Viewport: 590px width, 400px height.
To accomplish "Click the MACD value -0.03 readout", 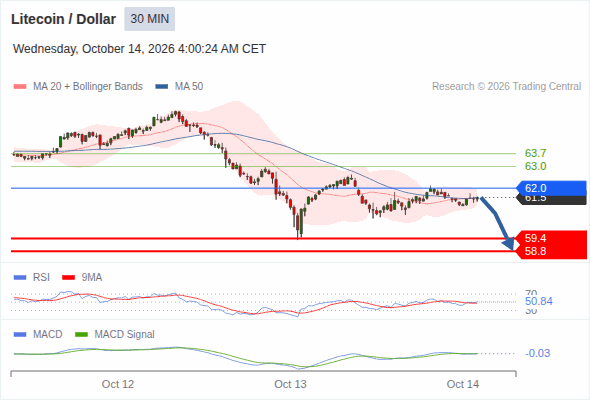I will point(537,353).
